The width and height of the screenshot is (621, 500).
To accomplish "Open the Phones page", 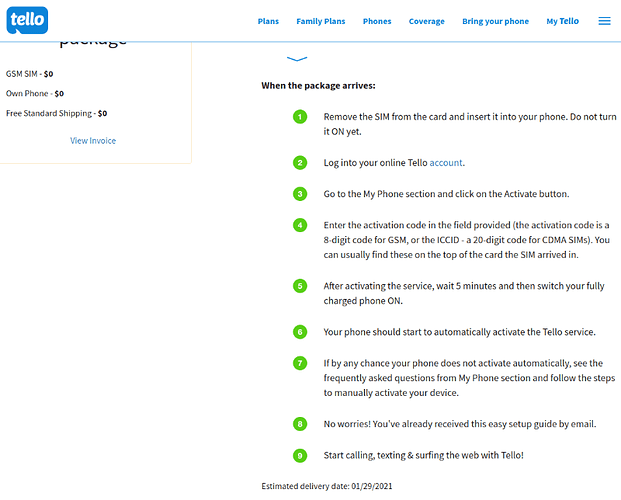I will [x=377, y=21].
